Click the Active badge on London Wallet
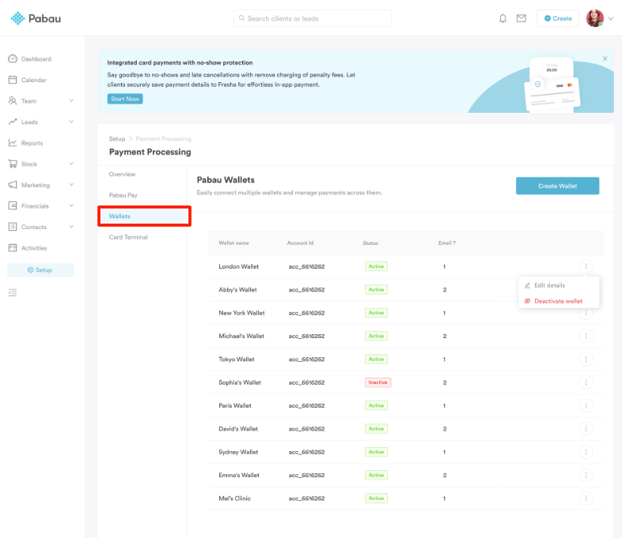622x538 pixels. coord(376,266)
